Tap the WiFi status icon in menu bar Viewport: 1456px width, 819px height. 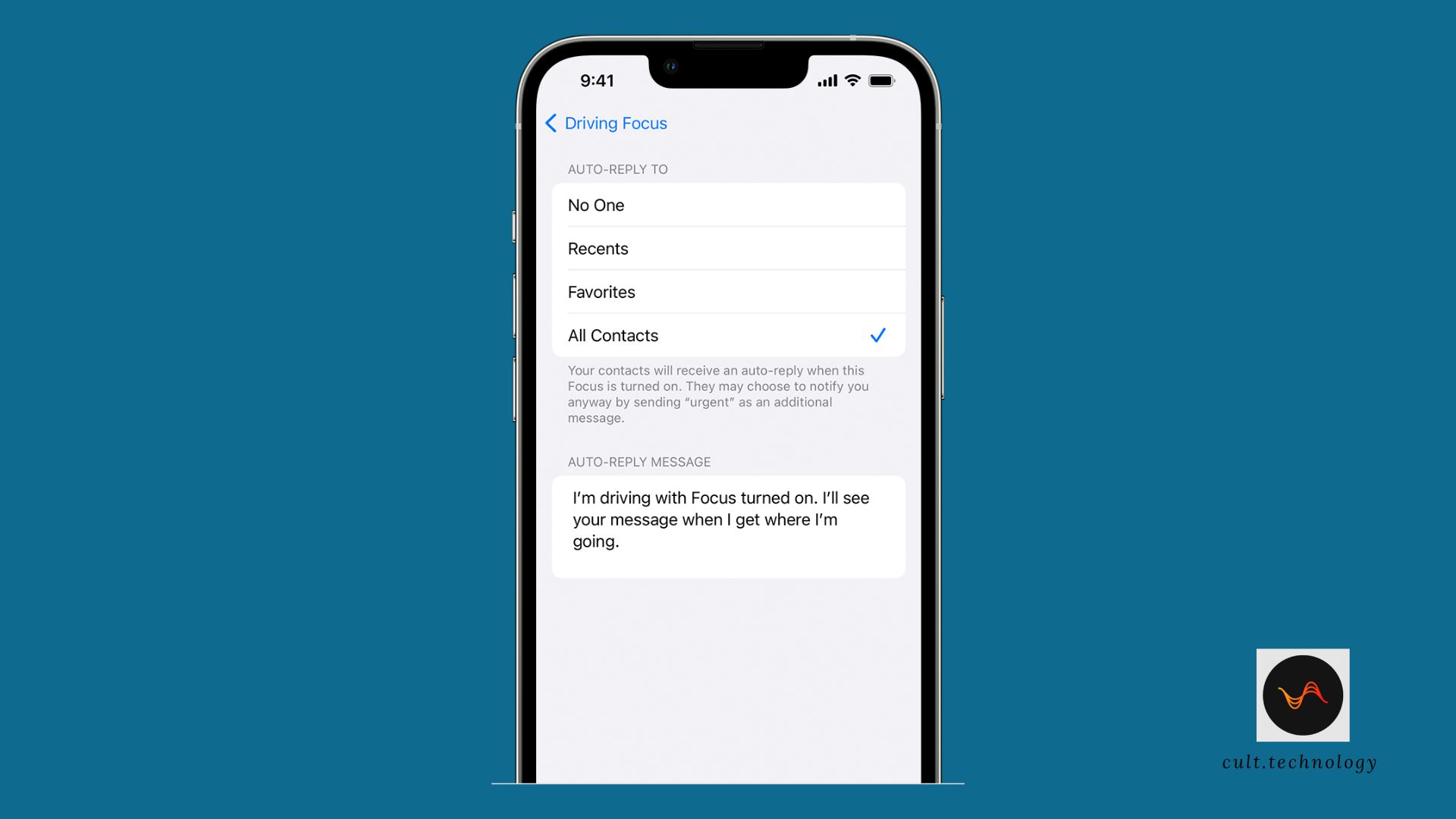point(854,80)
